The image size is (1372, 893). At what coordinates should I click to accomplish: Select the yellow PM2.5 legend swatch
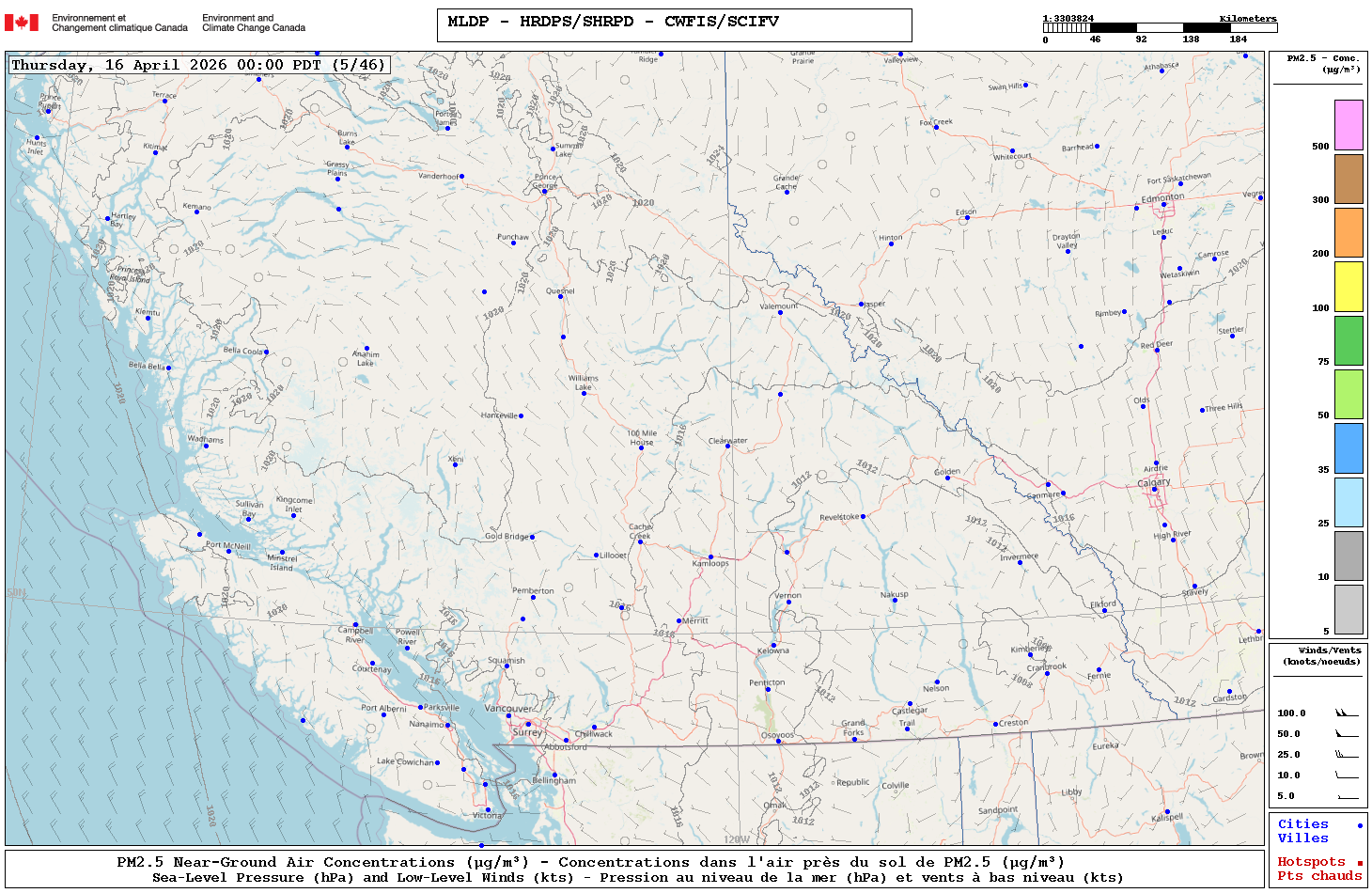point(1349,287)
